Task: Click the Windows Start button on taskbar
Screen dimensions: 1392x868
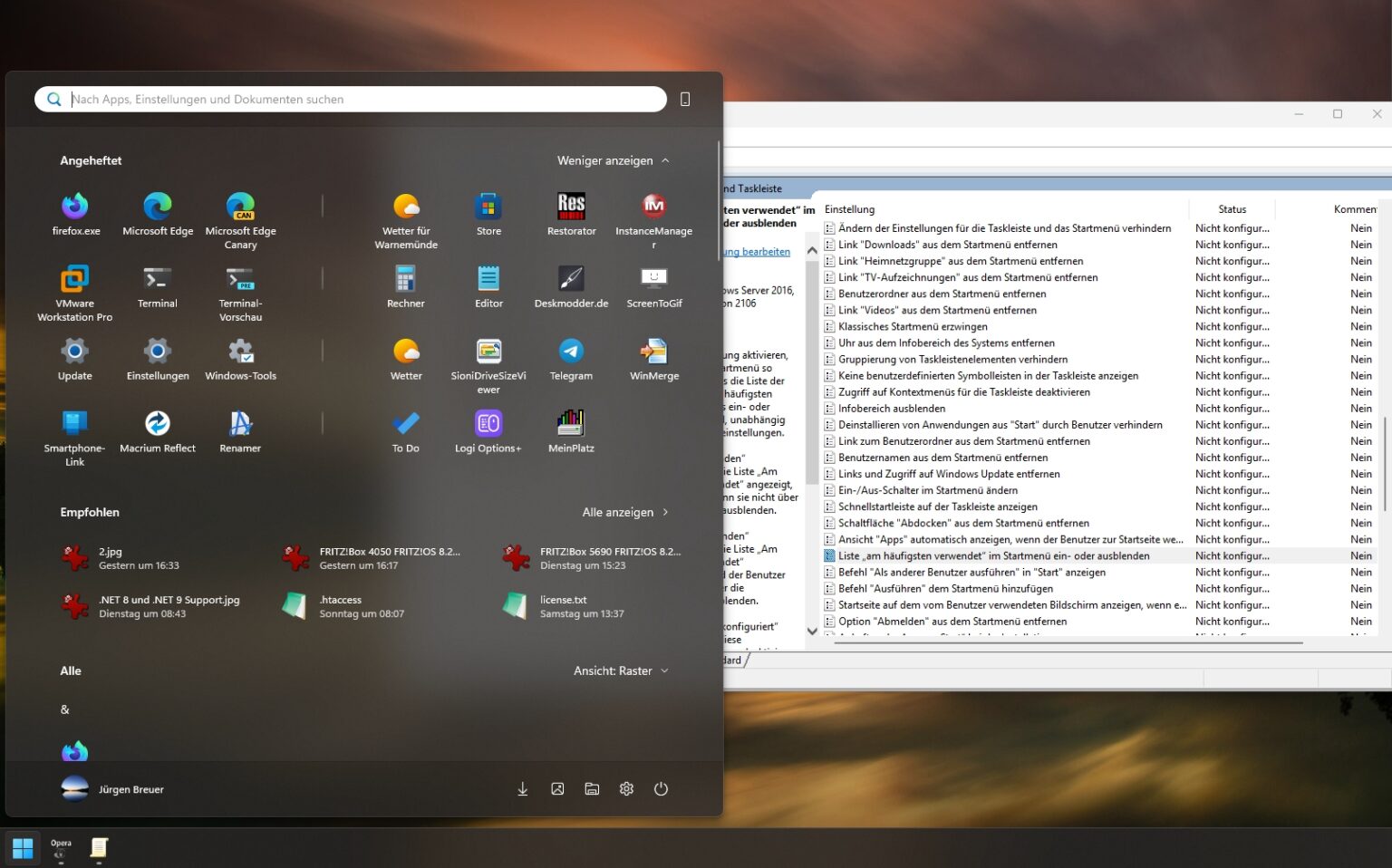Action: pos(23,848)
